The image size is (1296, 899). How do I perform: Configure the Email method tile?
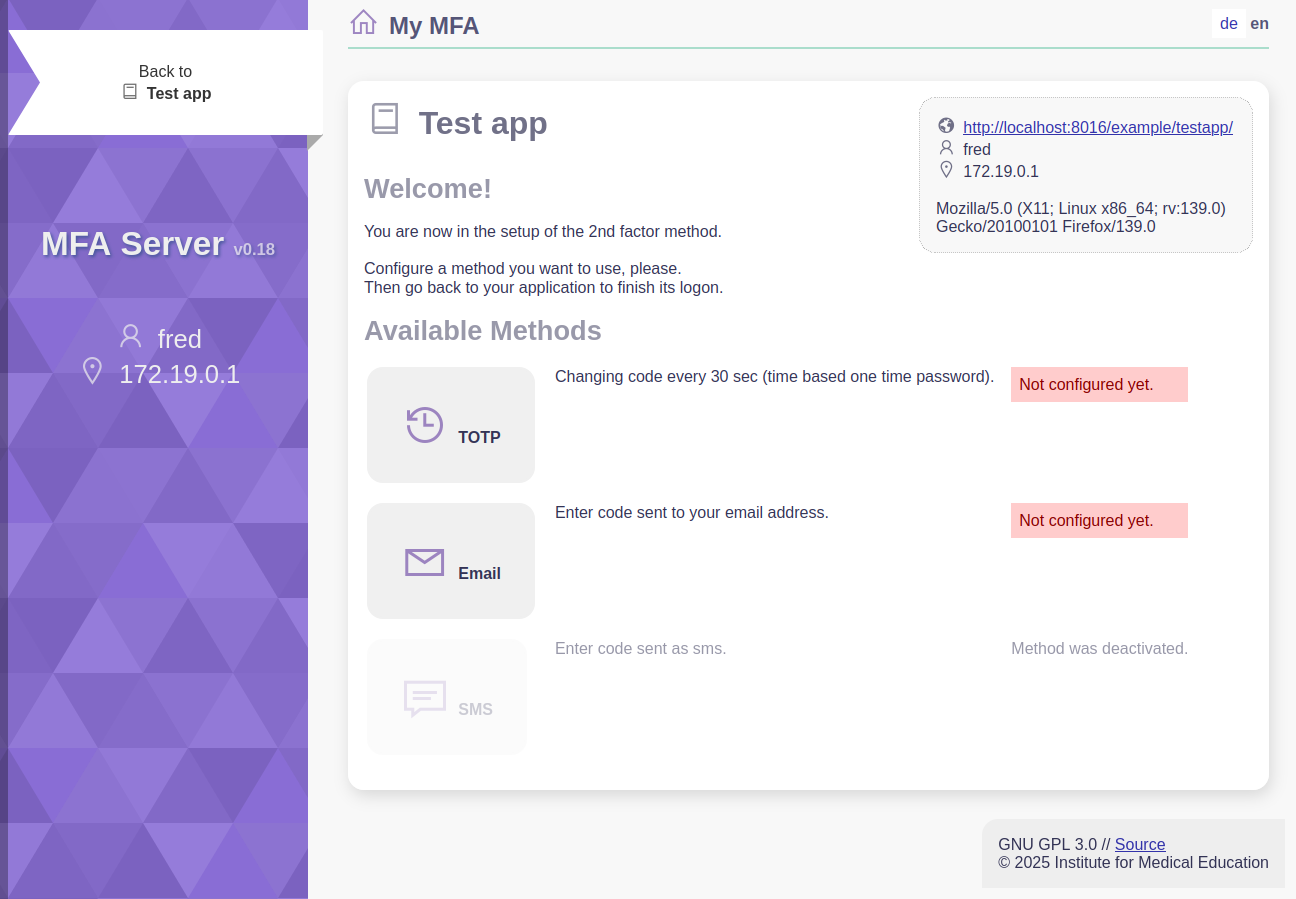click(x=451, y=561)
